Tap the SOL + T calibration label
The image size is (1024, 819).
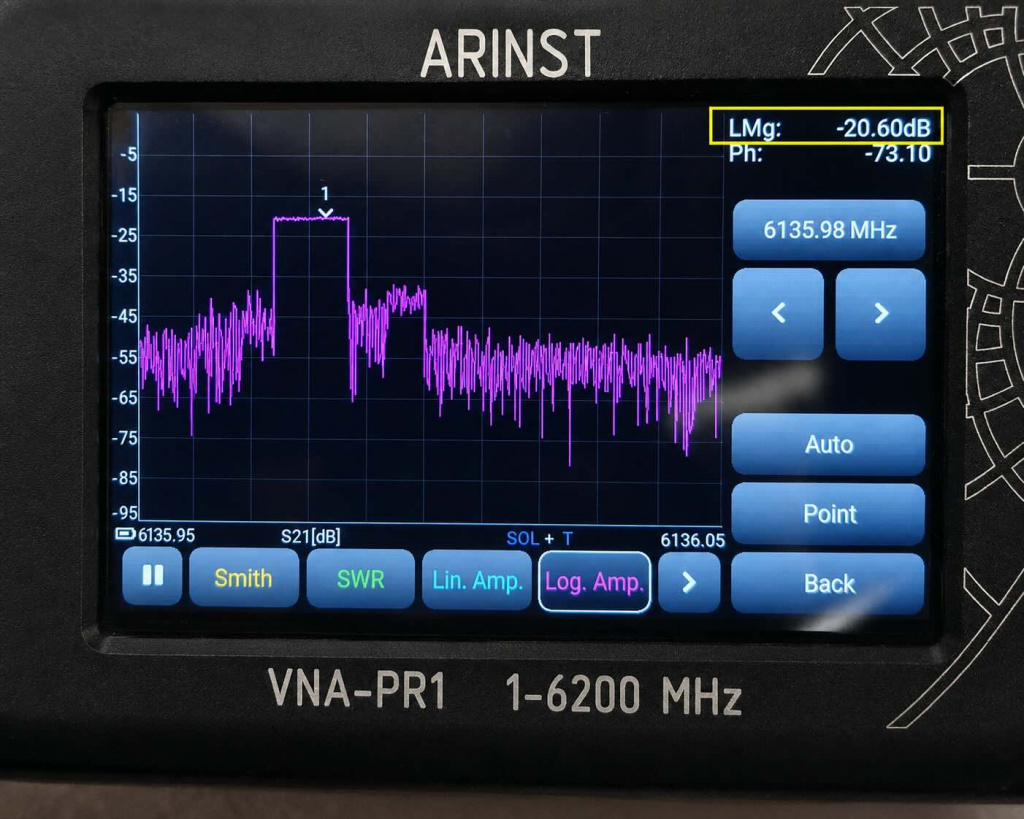click(540, 539)
